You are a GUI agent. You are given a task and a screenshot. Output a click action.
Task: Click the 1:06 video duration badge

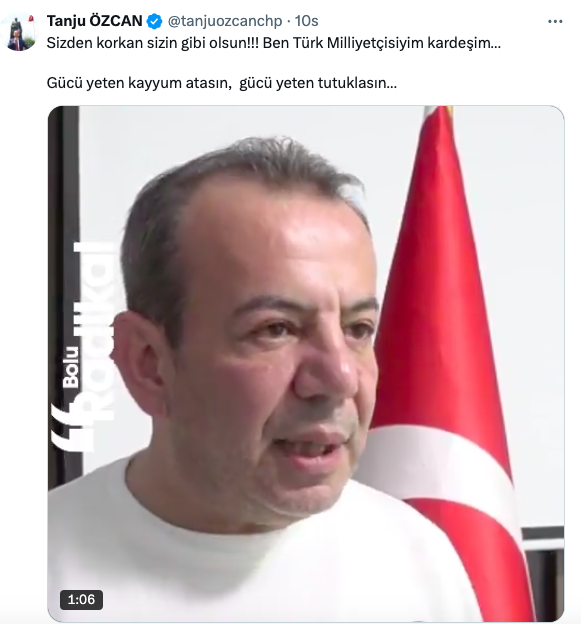81,599
